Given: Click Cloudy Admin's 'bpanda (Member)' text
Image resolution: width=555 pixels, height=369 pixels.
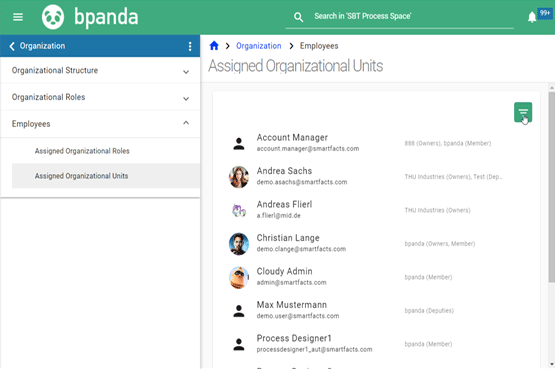Looking at the screenshot, I should 428,277.
